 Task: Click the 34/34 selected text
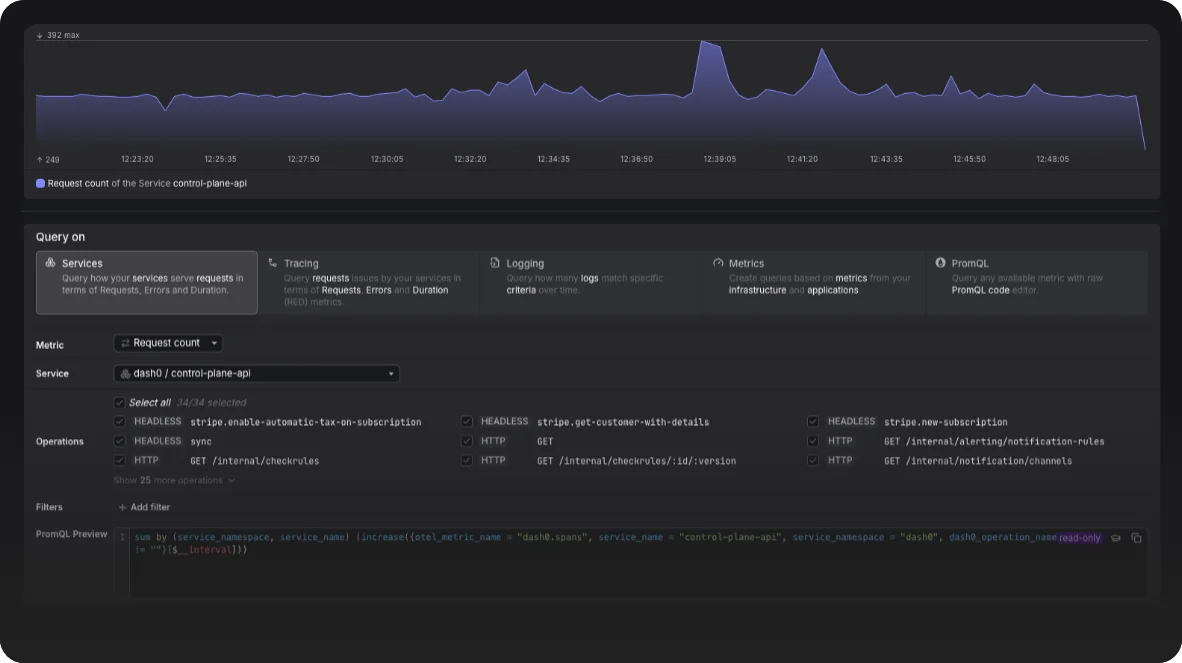[x=211, y=402]
